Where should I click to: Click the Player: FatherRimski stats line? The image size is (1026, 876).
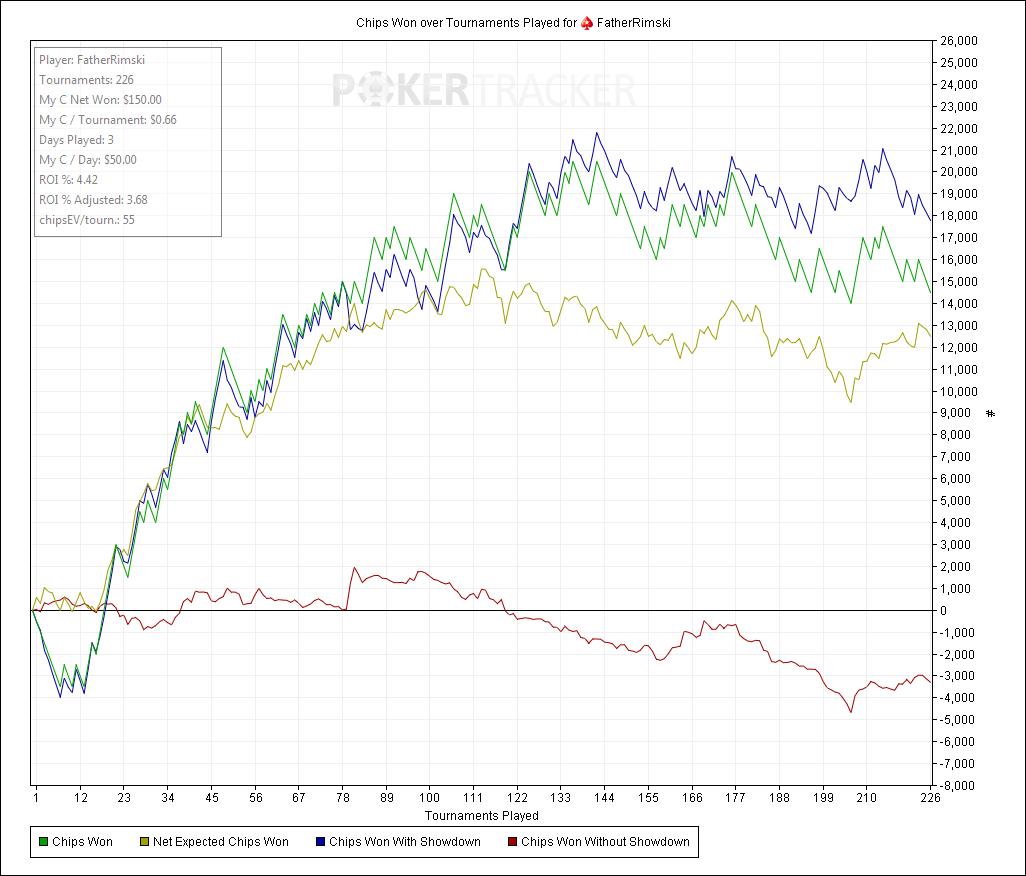[x=92, y=60]
